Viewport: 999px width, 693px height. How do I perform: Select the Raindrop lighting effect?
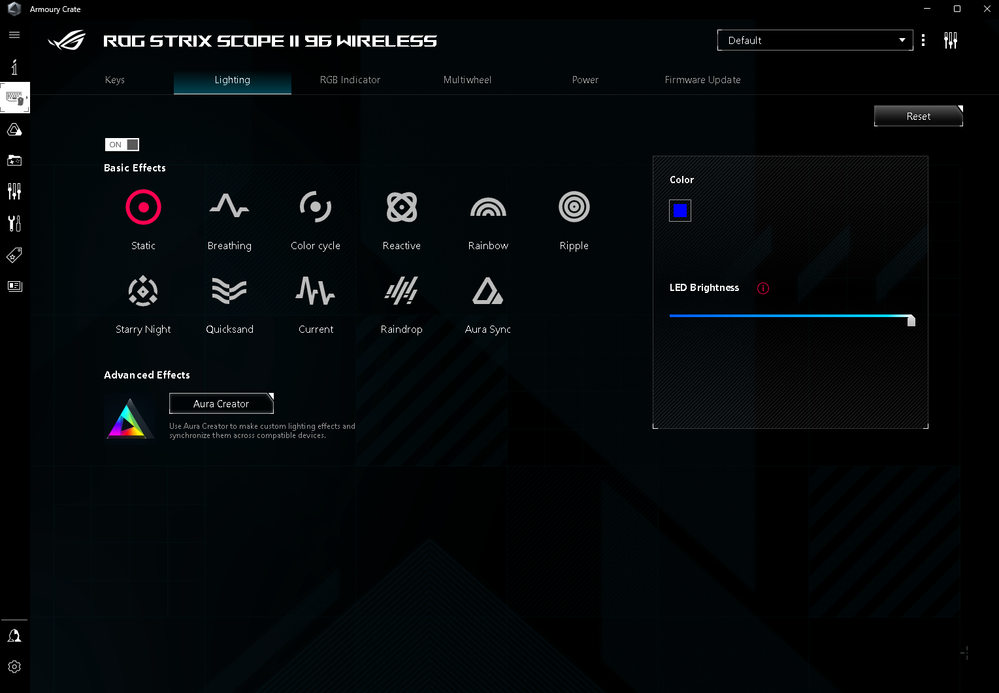[x=401, y=304]
